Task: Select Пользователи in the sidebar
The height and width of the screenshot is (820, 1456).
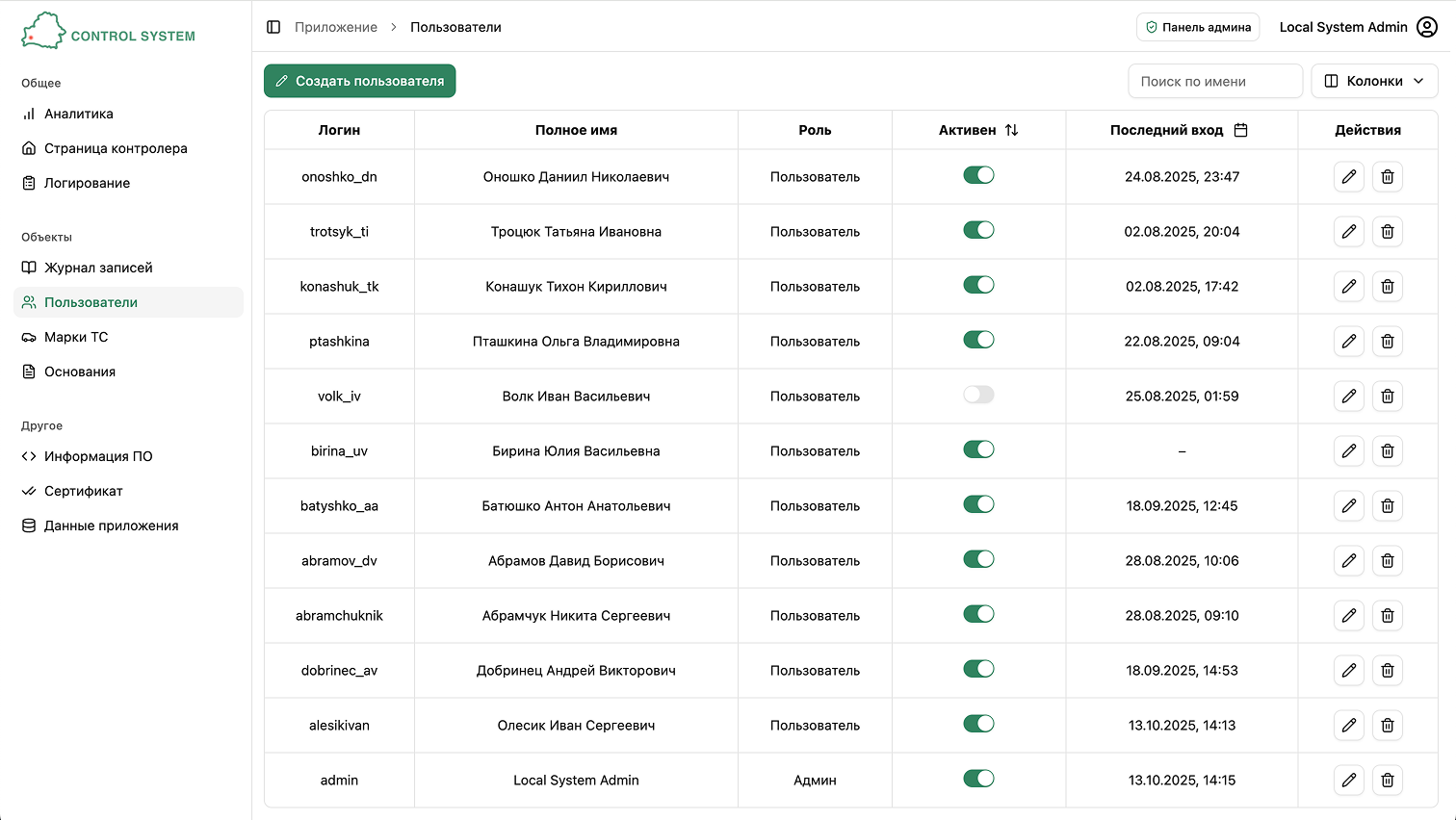Action: 128,302
